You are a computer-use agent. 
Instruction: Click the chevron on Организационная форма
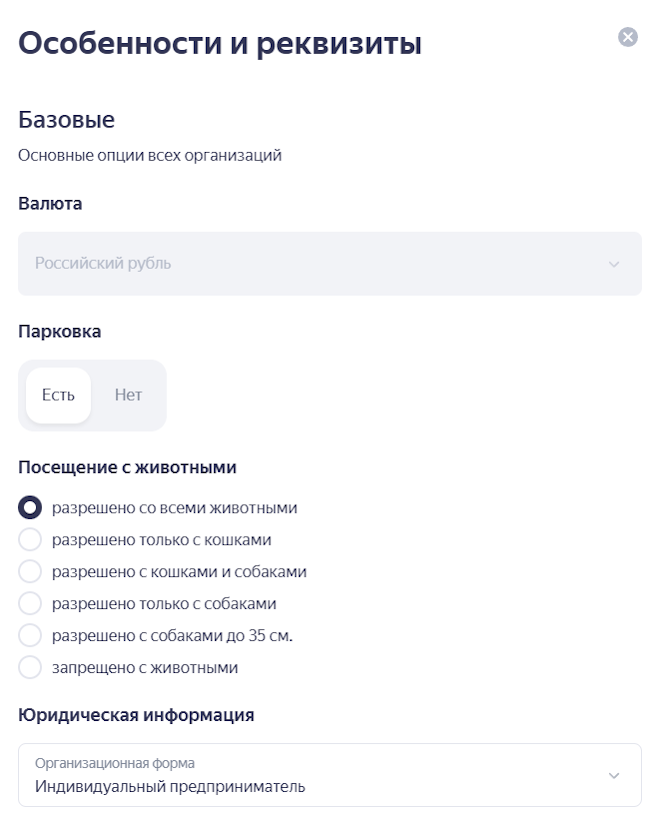click(613, 775)
